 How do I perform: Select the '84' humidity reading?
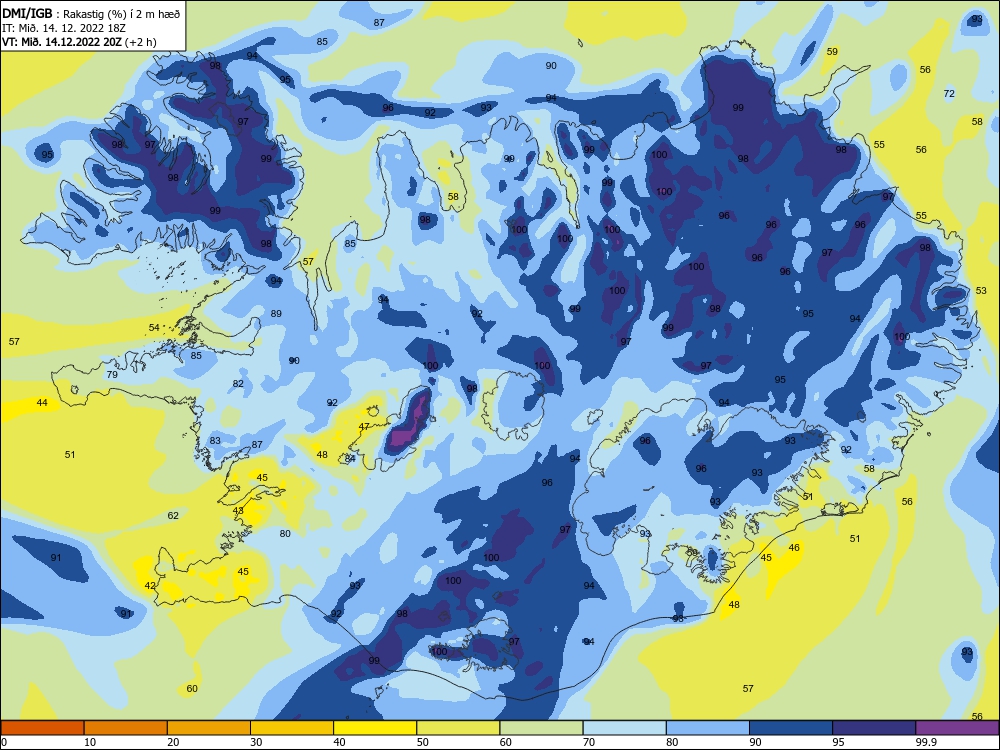click(x=350, y=458)
